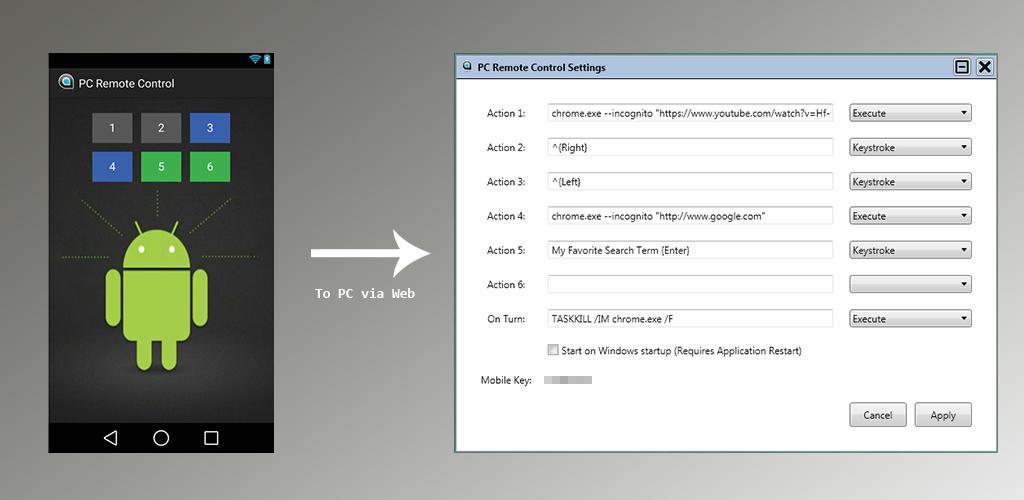
Task: Enable Start on Windows startup checkbox
Action: point(553,350)
